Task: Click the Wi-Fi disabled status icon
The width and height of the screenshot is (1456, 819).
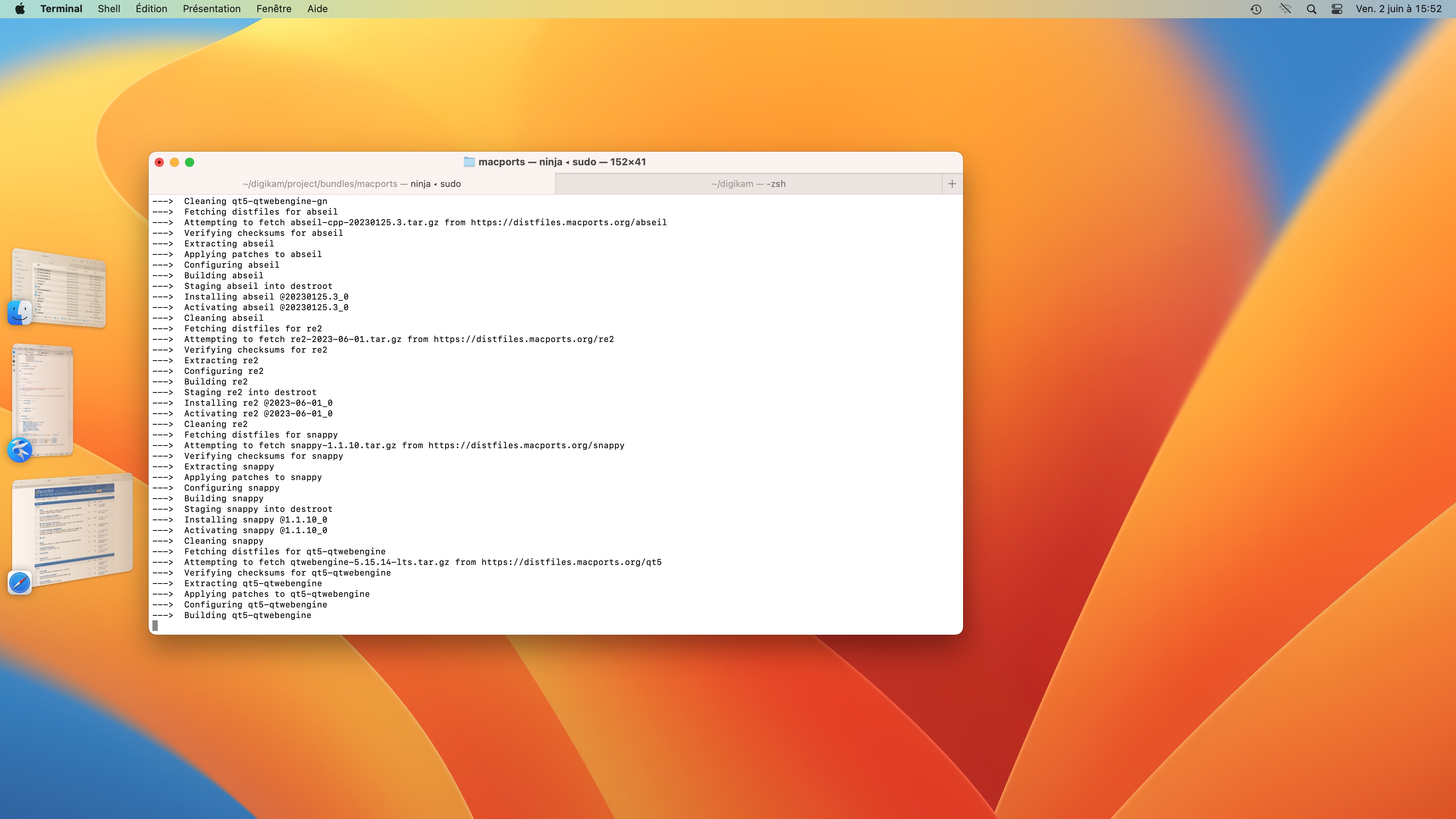Action: (x=1285, y=9)
